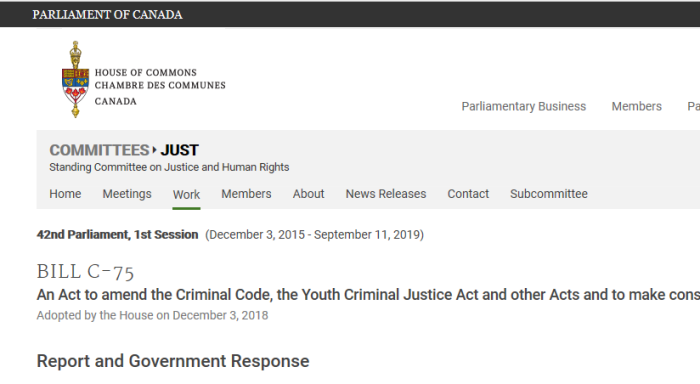Open the Parliamentary Business menu
The width and height of the screenshot is (700, 384).
coord(524,106)
